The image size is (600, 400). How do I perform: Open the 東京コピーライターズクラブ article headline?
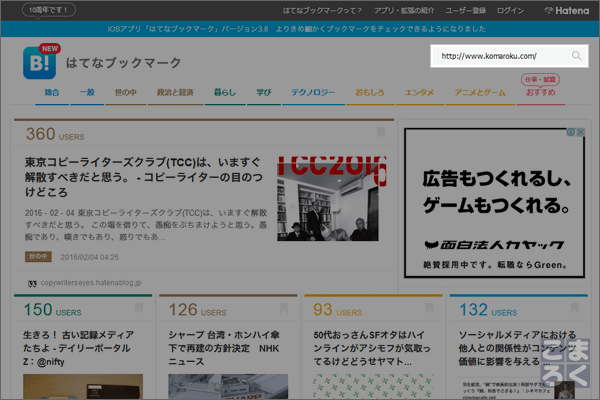coord(144,177)
